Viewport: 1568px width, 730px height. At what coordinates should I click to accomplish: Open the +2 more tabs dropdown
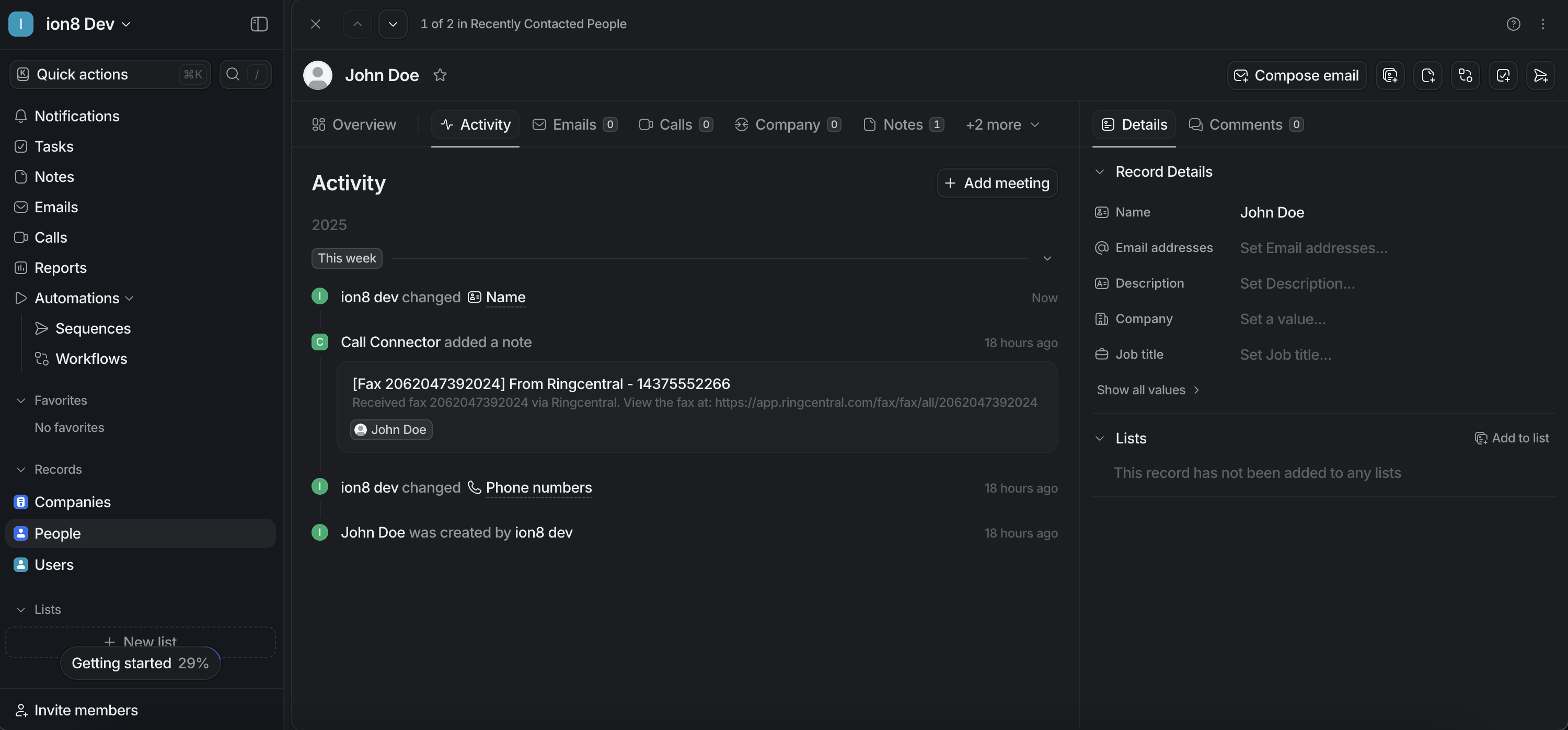tap(1002, 124)
